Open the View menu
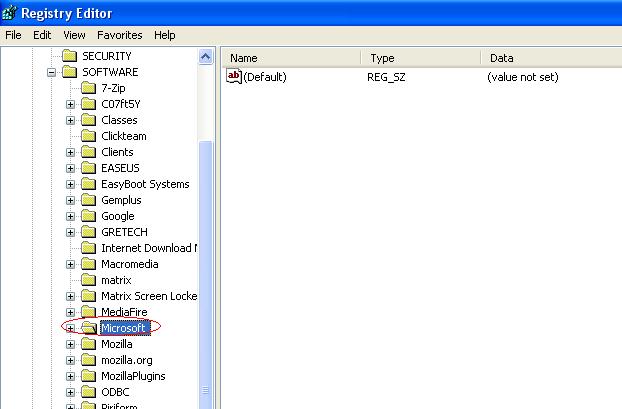622x409 pixels. point(74,35)
